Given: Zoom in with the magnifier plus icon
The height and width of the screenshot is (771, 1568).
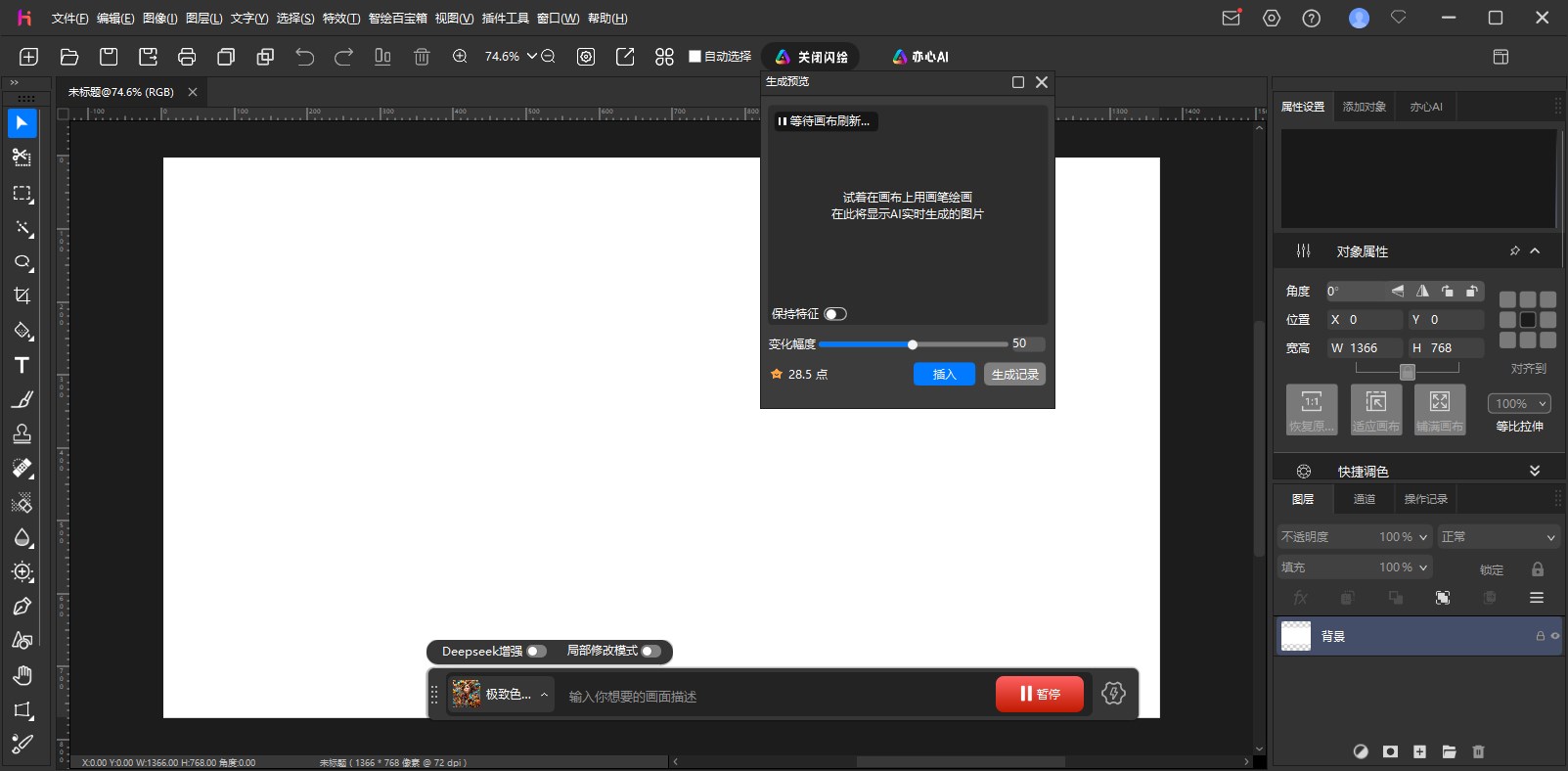Looking at the screenshot, I should pyautogui.click(x=460, y=57).
